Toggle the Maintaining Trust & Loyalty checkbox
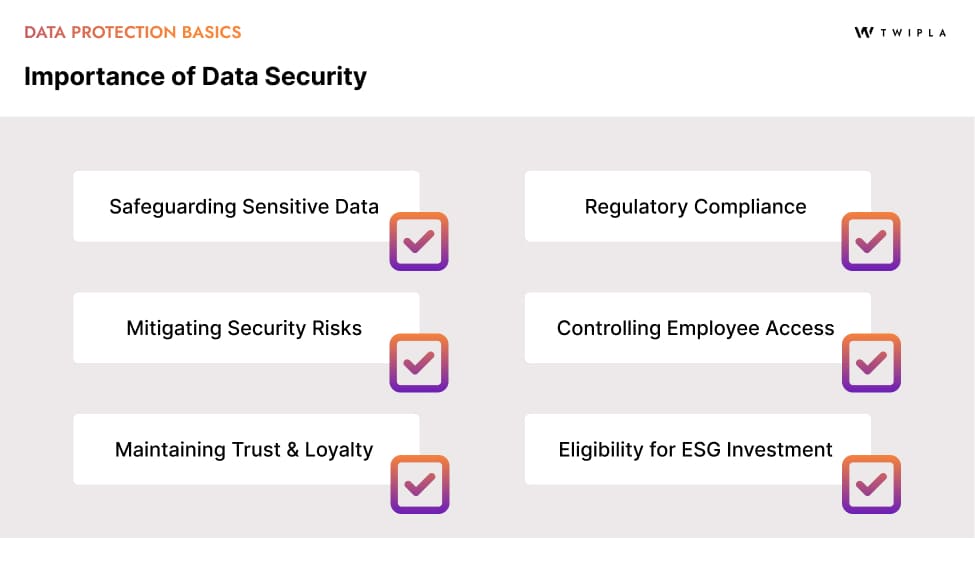Viewport: 975px width, 564px height. [419, 484]
